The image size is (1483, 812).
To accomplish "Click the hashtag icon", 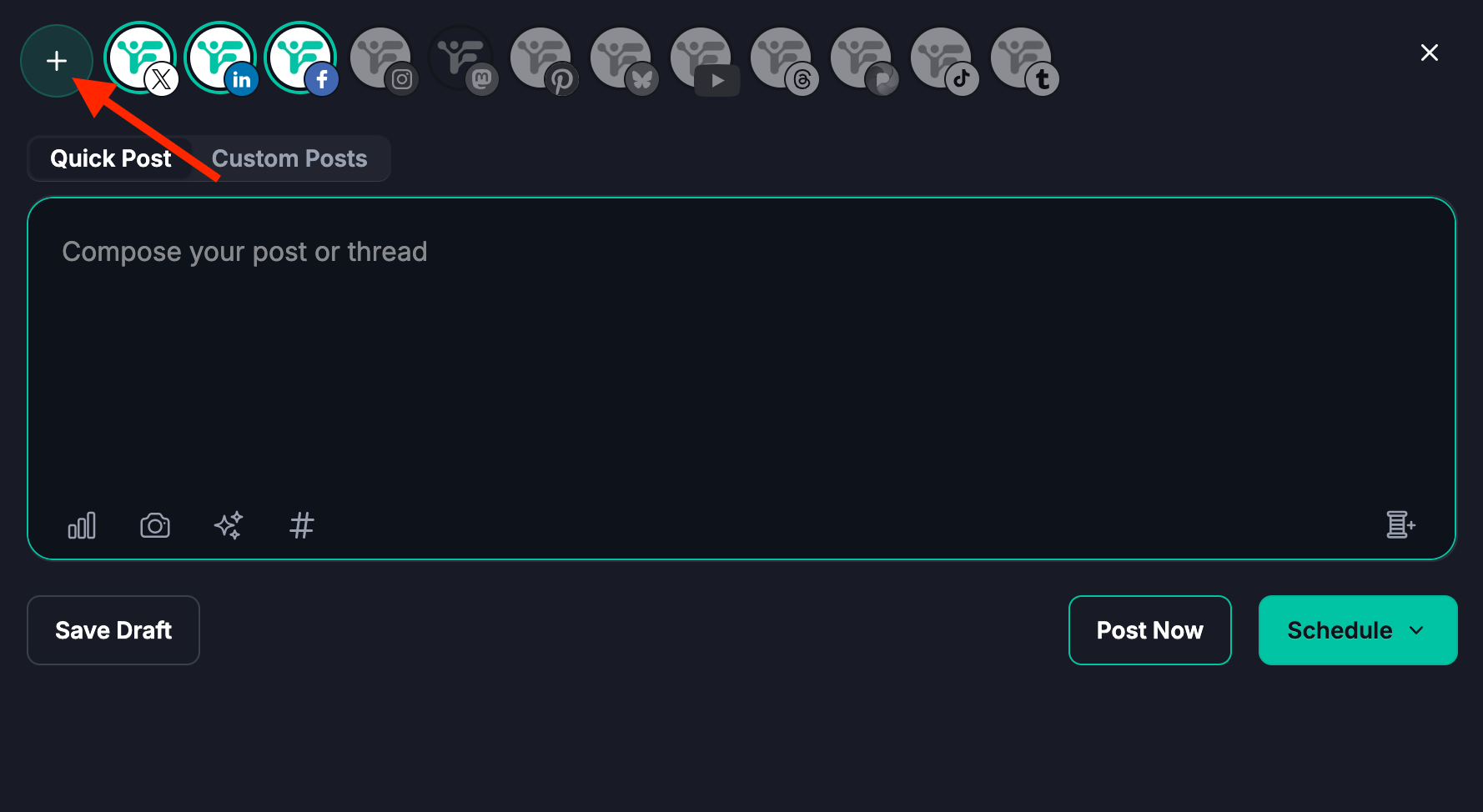I will pos(302,525).
